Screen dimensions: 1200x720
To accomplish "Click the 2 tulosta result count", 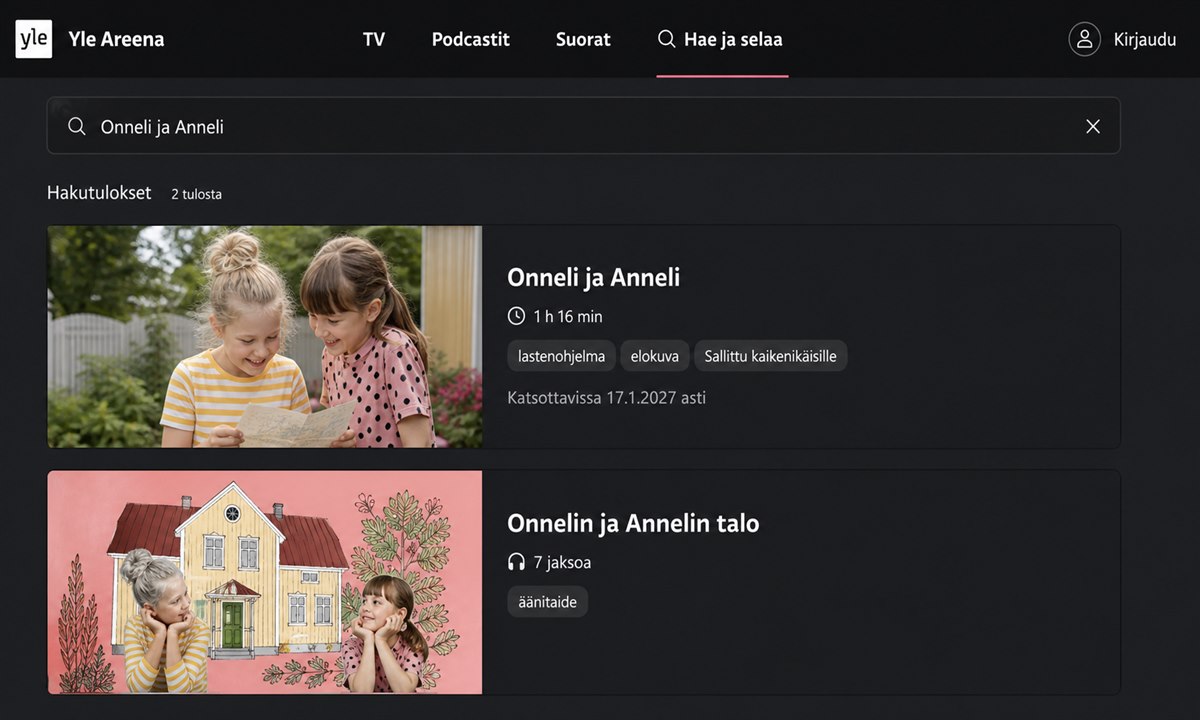I will (x=196, y=194).
